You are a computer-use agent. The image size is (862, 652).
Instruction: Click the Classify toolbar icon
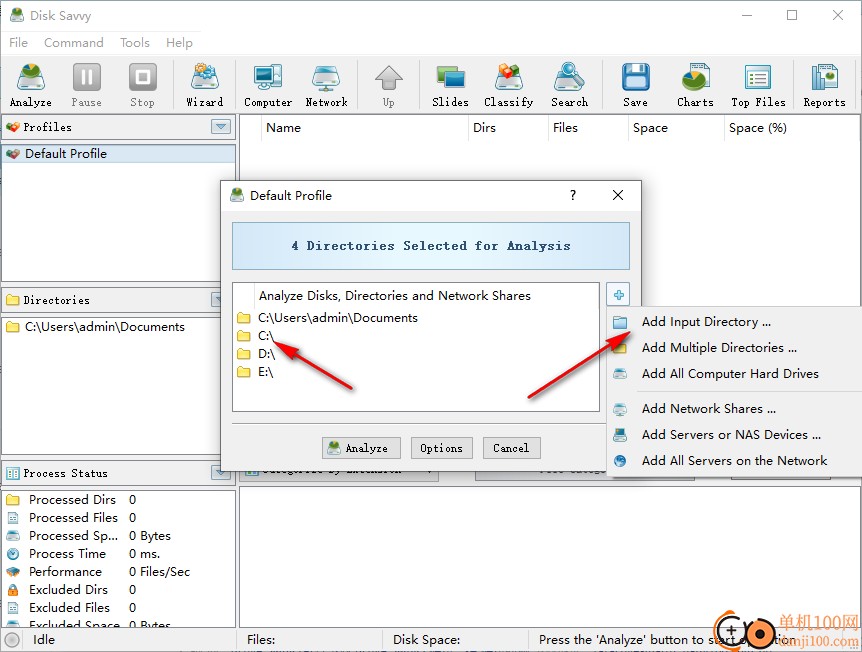509,85
